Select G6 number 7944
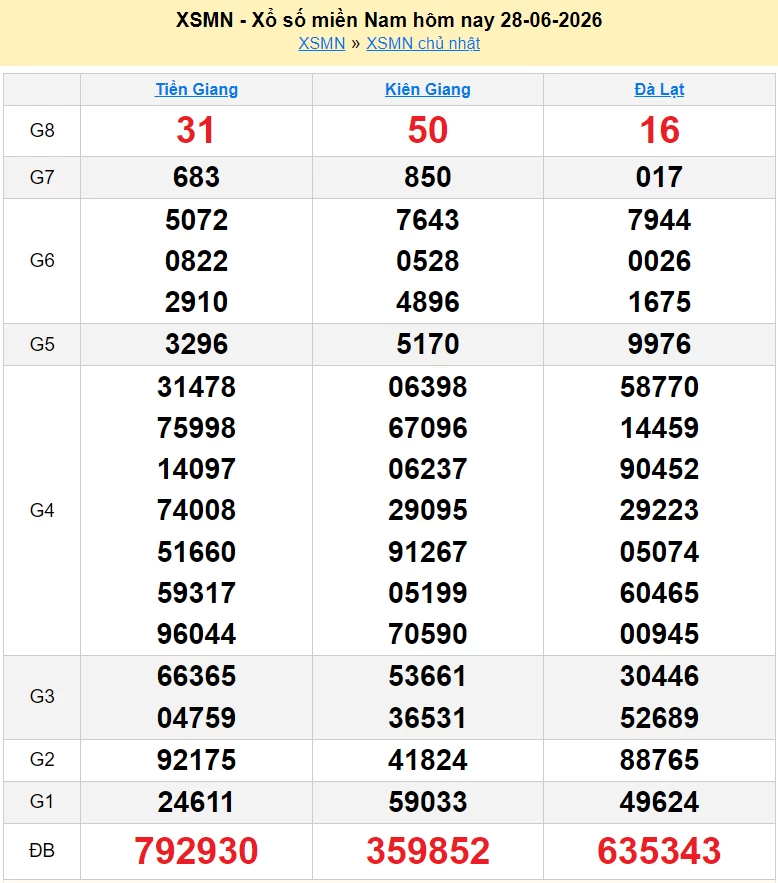The width and height of the screenshot is (778, 883). click(659, 220)
